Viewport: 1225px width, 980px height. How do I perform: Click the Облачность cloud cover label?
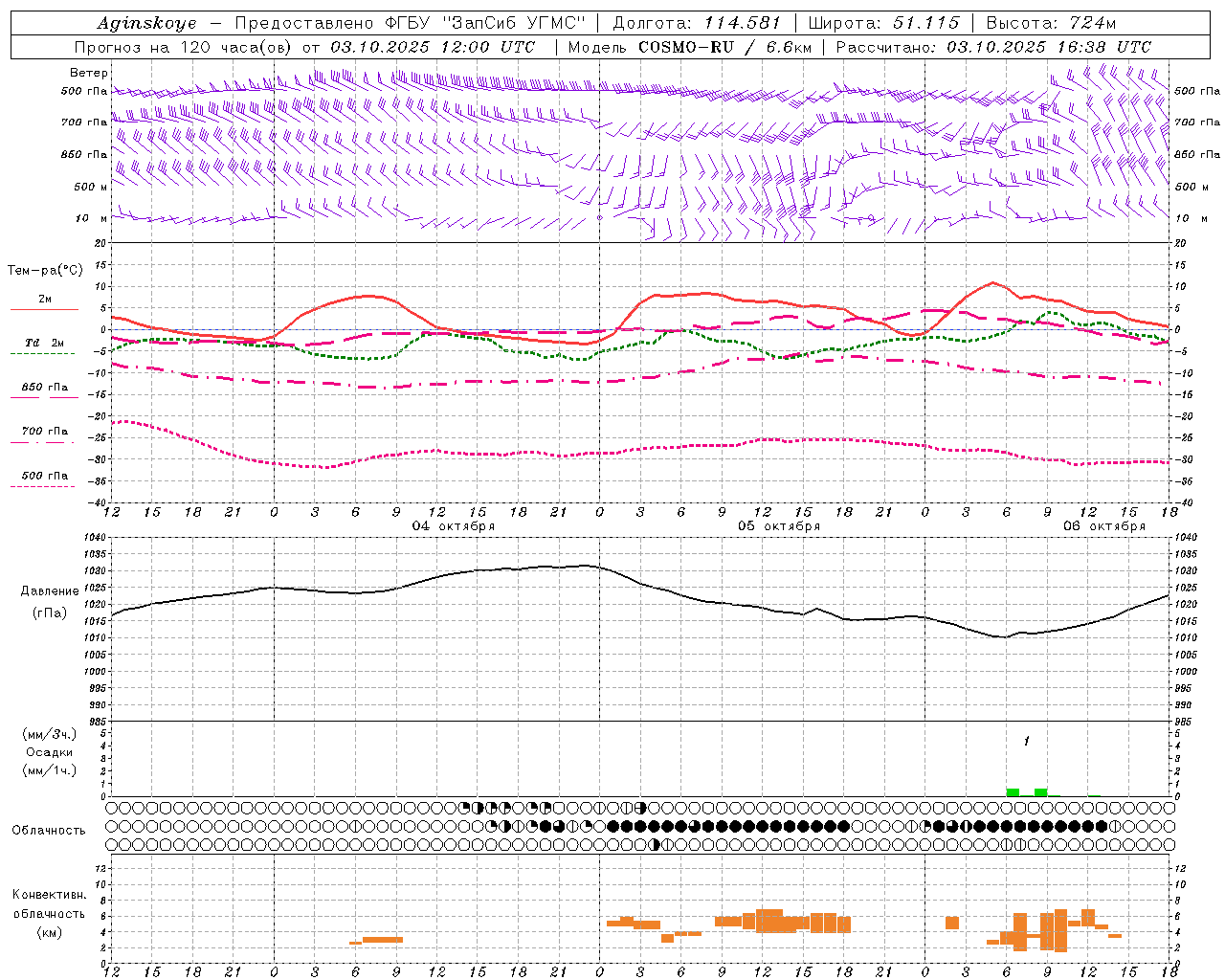point(49,830)
